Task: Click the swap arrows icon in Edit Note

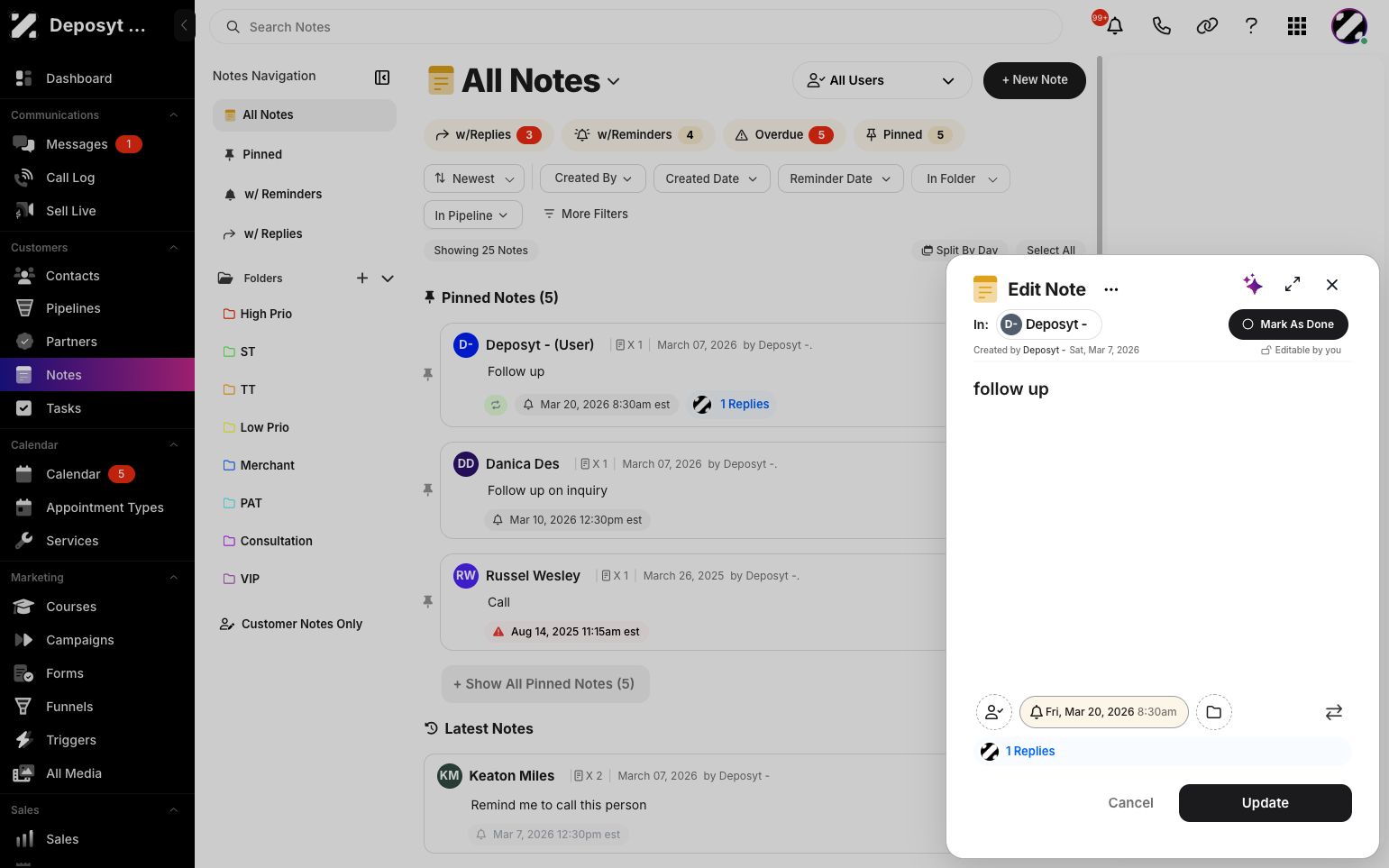Action: (1334, 712)
